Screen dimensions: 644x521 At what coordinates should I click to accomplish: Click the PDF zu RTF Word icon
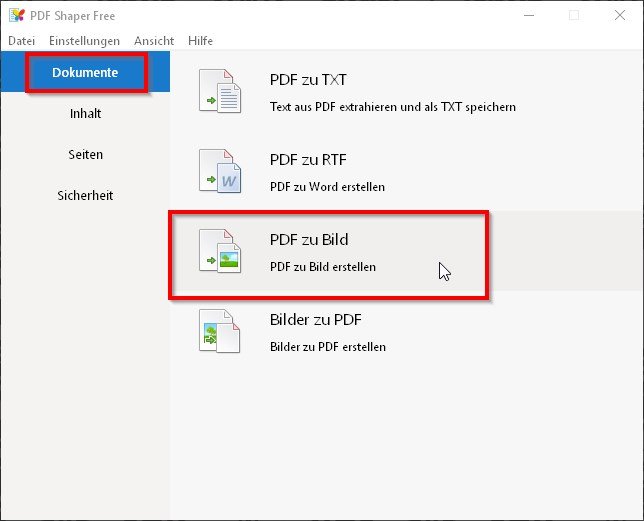point(220,172)
